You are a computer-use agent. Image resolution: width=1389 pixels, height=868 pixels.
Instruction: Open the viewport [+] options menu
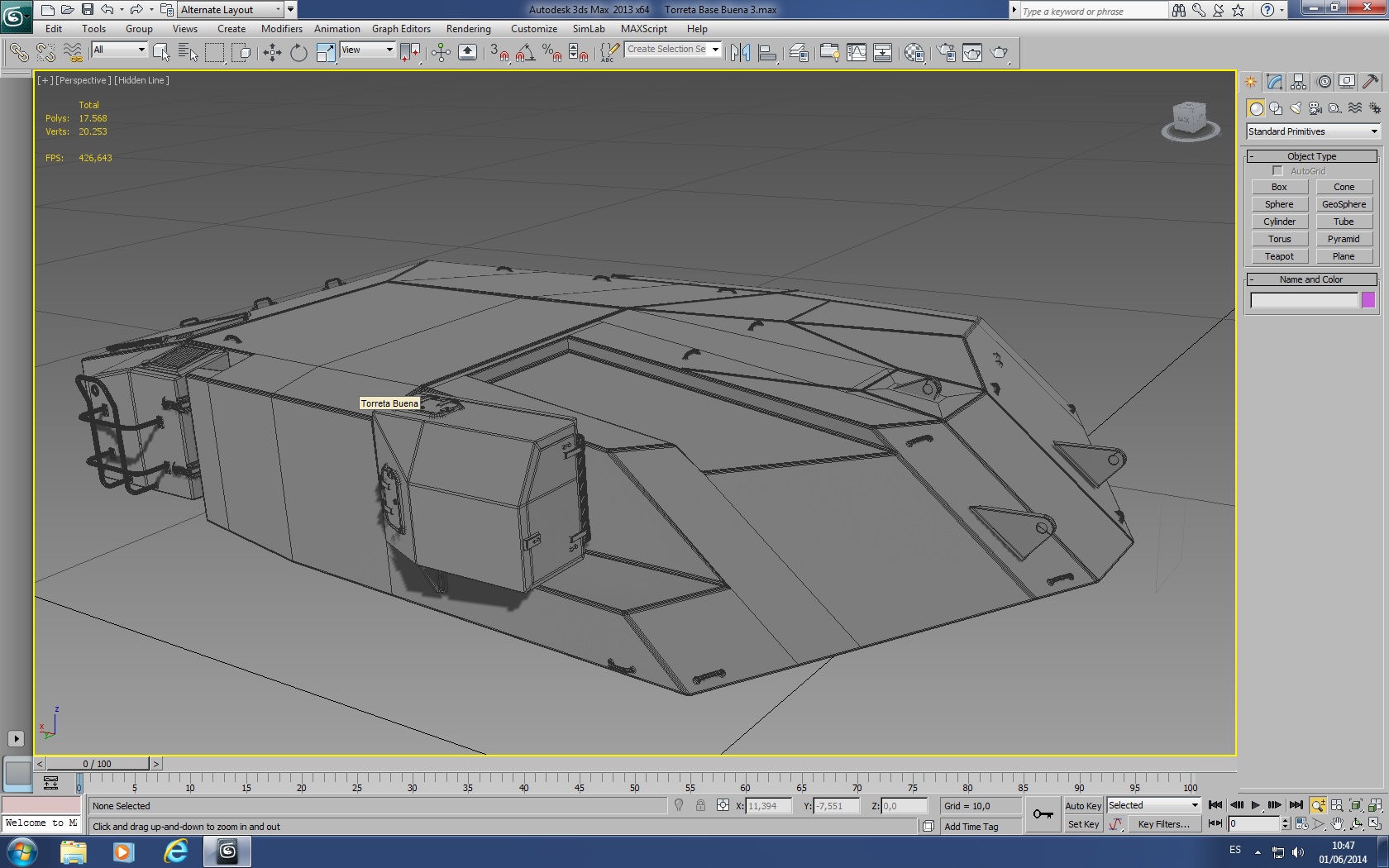click(x=45, y=80)
